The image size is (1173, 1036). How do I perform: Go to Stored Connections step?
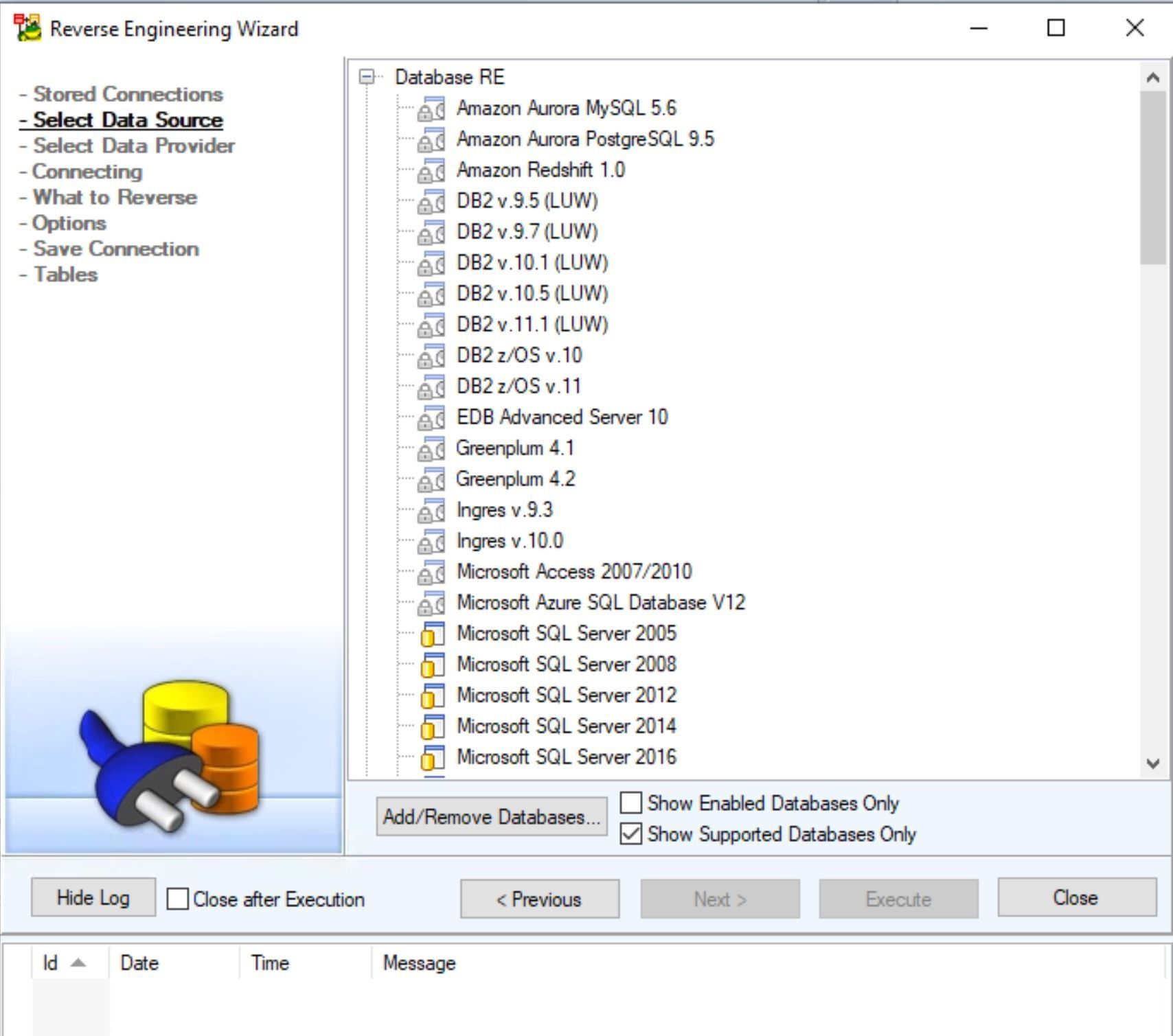(x=128, y=94)
